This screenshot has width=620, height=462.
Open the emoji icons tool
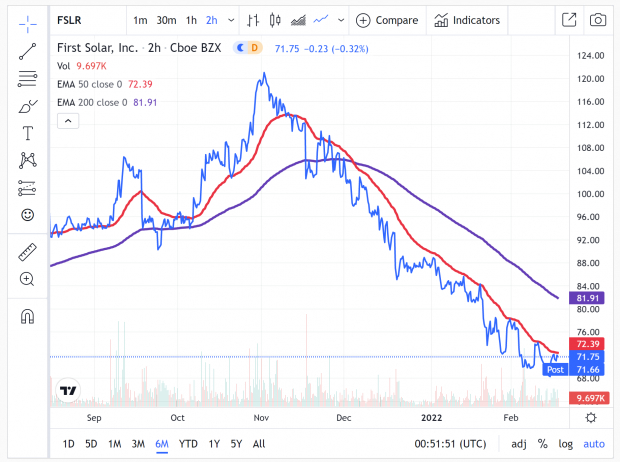click(28, 215)
